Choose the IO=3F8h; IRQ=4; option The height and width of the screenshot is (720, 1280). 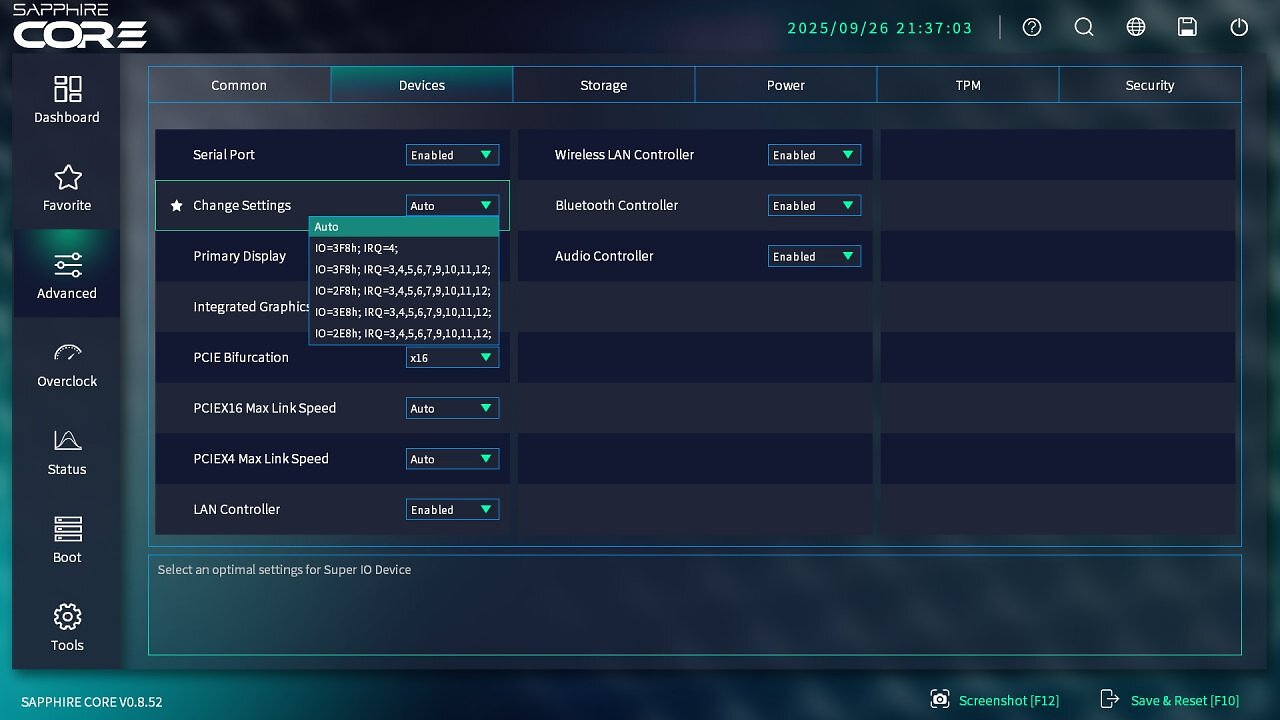tap(404, 248)
